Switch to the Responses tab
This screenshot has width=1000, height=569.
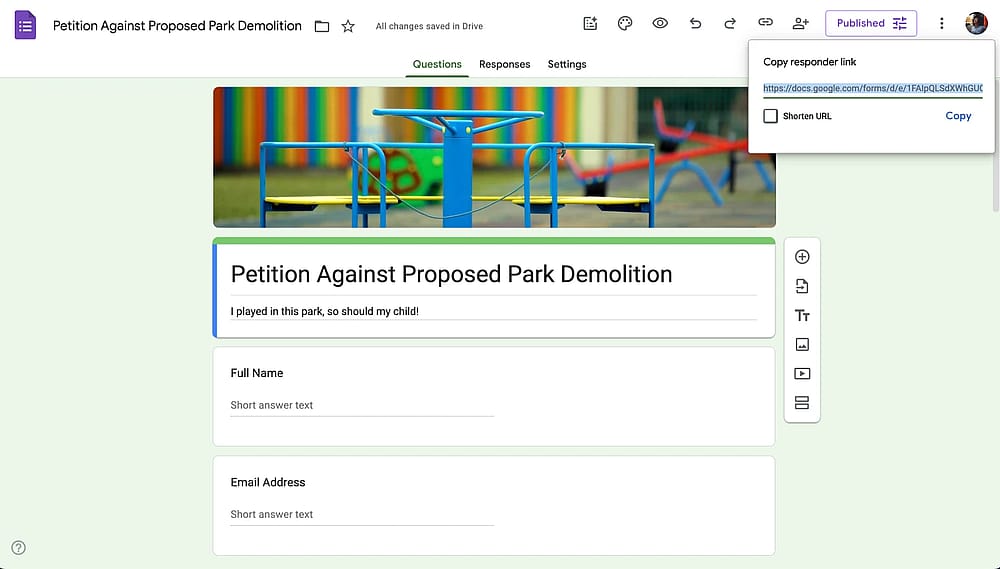click(504, 64)
